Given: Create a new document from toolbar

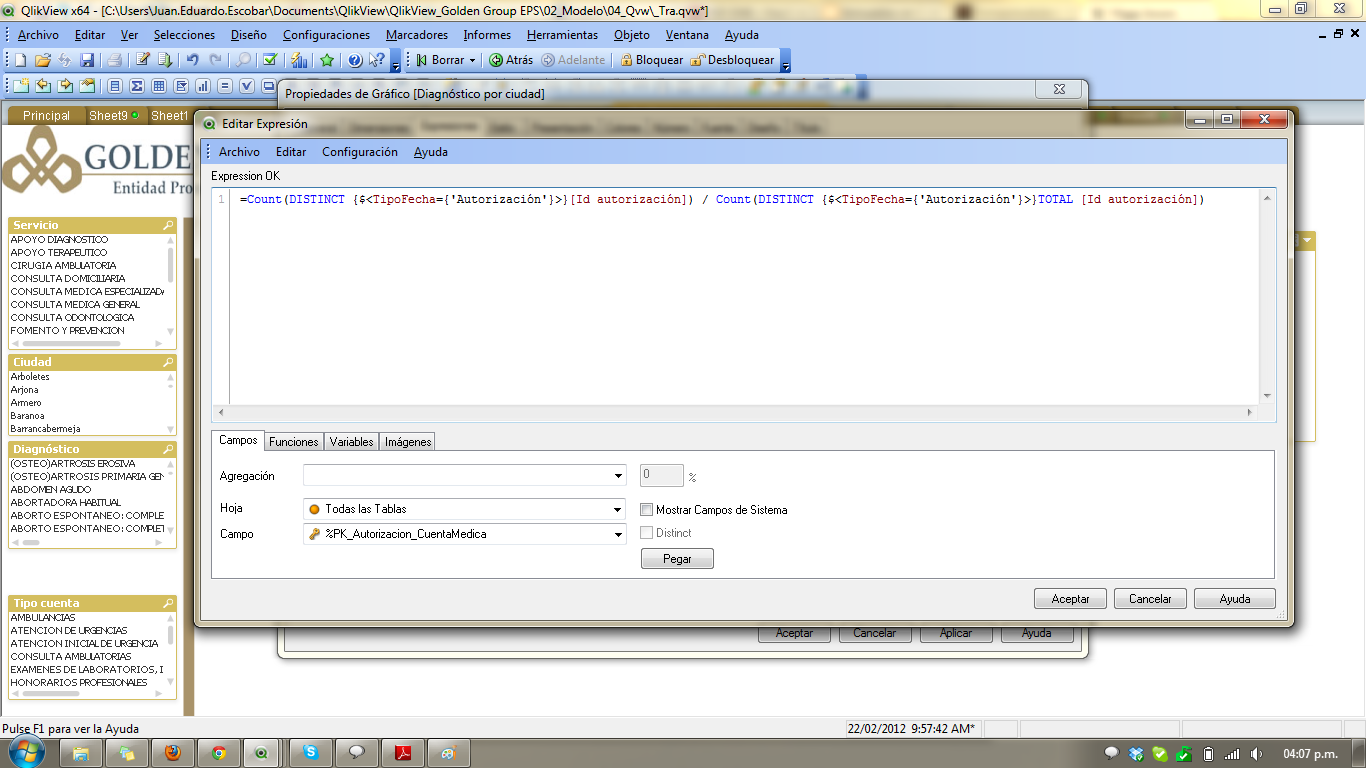Looking at the screenshot, I should 20,60.
